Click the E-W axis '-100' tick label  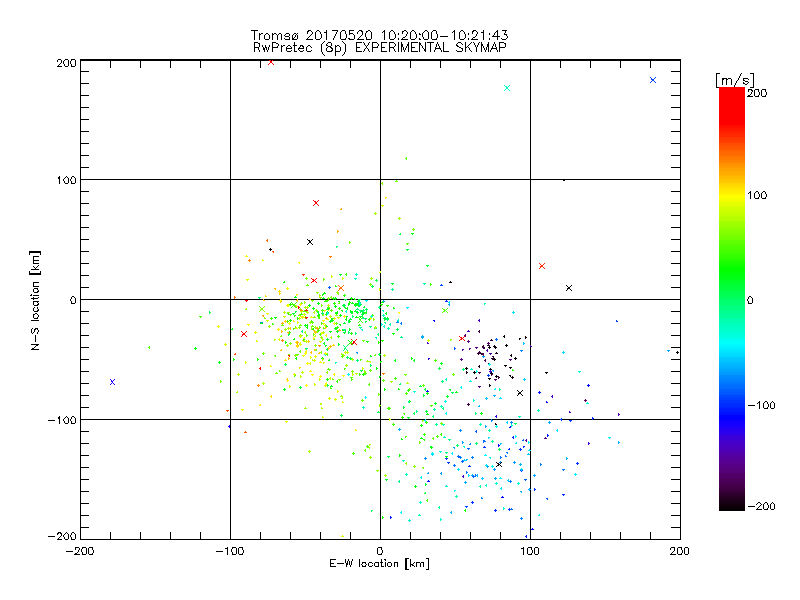(x=230, y=551)
